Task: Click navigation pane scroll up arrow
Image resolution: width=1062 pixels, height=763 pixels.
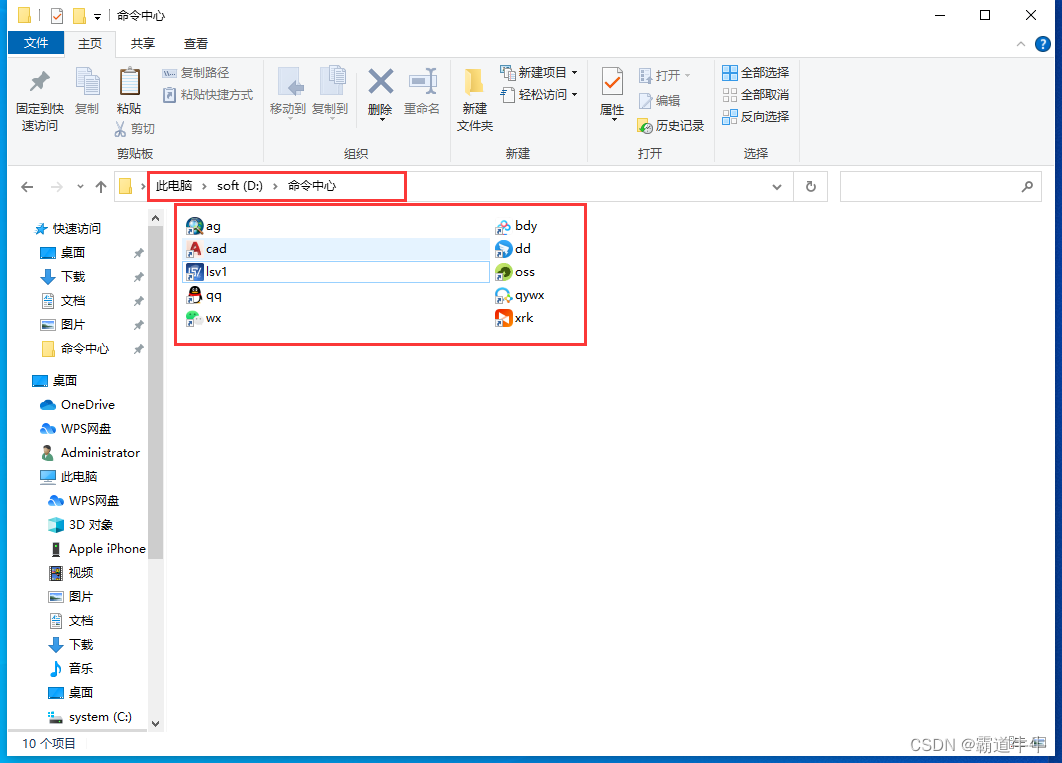Action: [x=155, y=218]
